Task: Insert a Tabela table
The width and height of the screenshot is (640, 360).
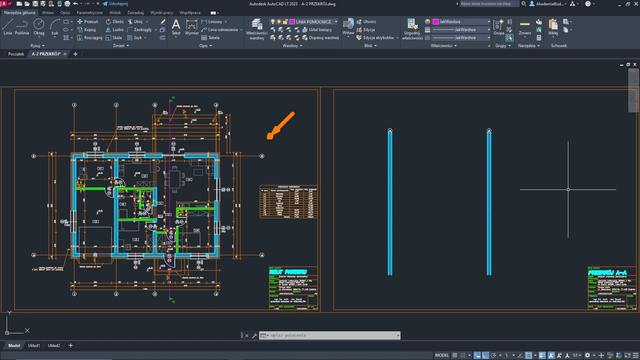Action: click(211, 38)
